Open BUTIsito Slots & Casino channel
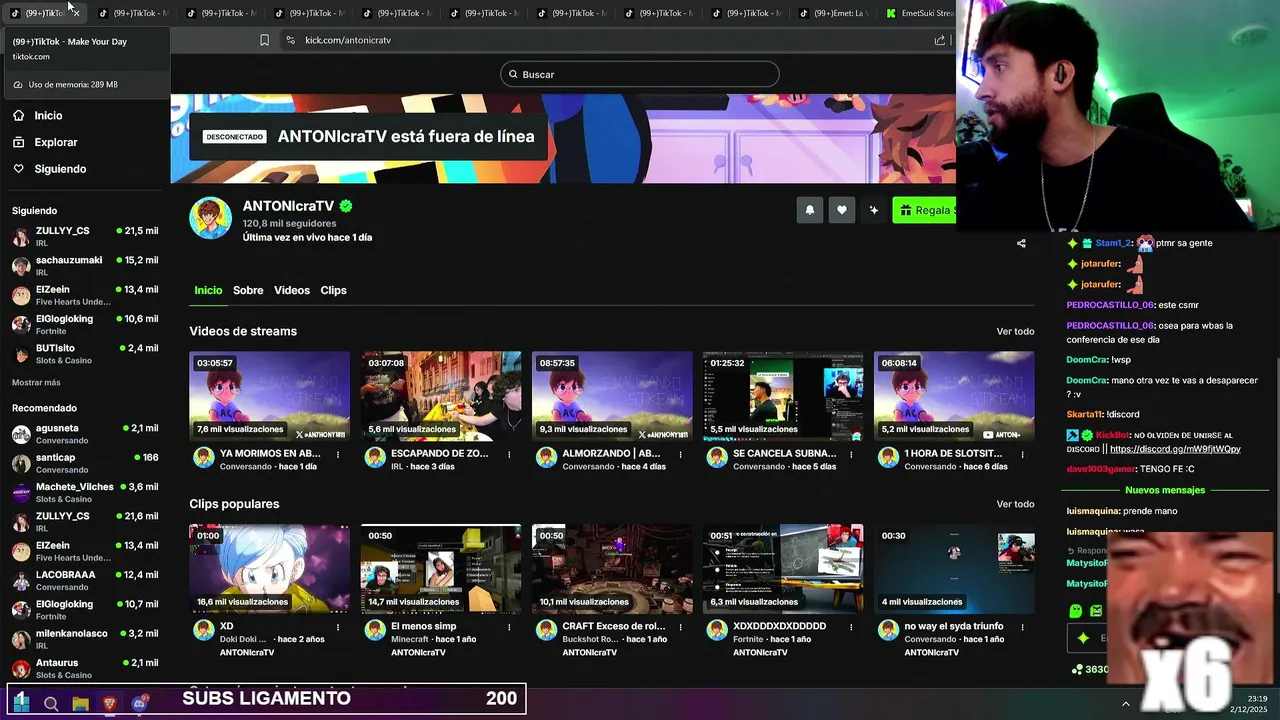 pos(84,354)
